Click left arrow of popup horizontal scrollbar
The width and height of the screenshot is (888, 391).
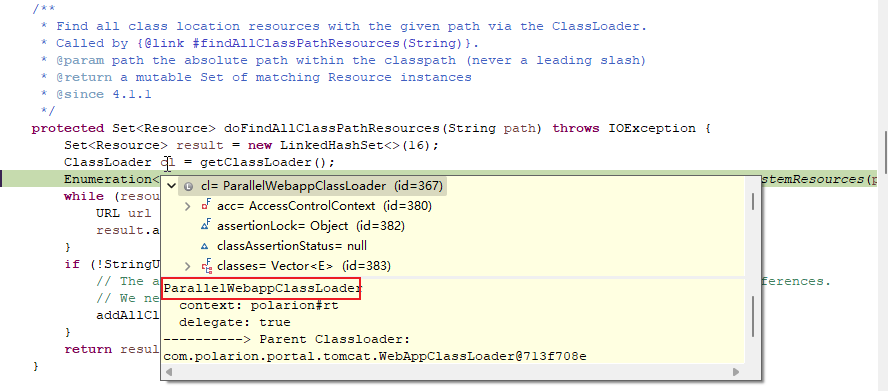169,372
